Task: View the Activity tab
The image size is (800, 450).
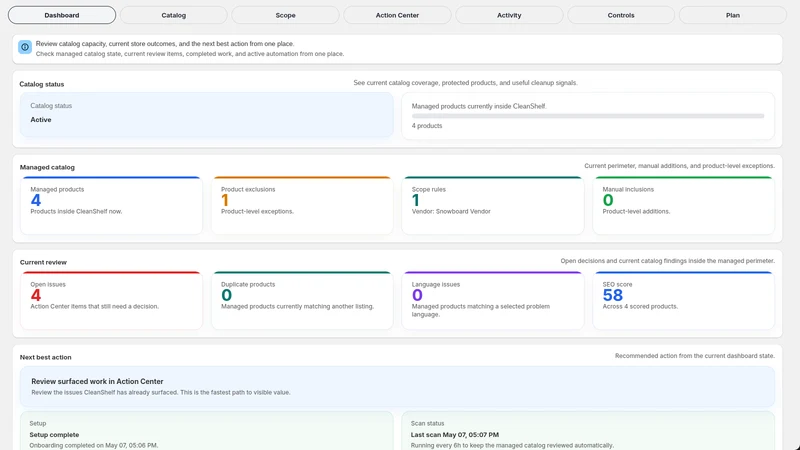Action: [x=509, y=15]
